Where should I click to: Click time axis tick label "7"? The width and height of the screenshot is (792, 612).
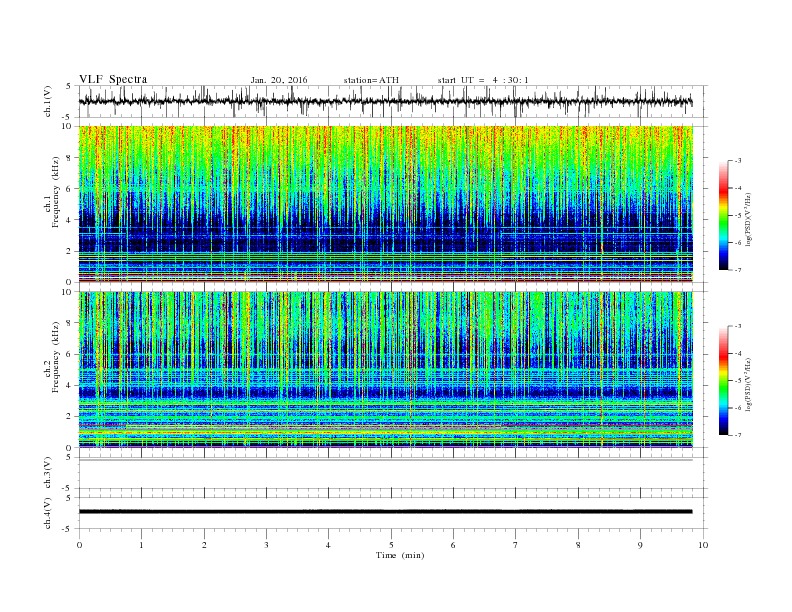[515, 545]
